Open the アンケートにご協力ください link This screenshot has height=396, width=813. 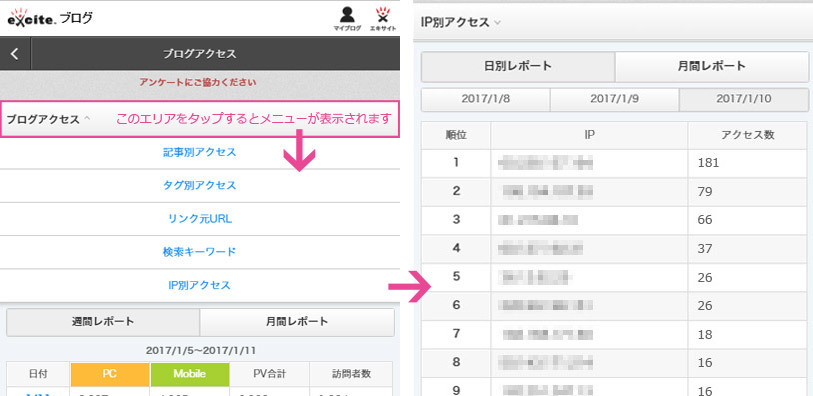pyautogui.click(x=198, y=82)
